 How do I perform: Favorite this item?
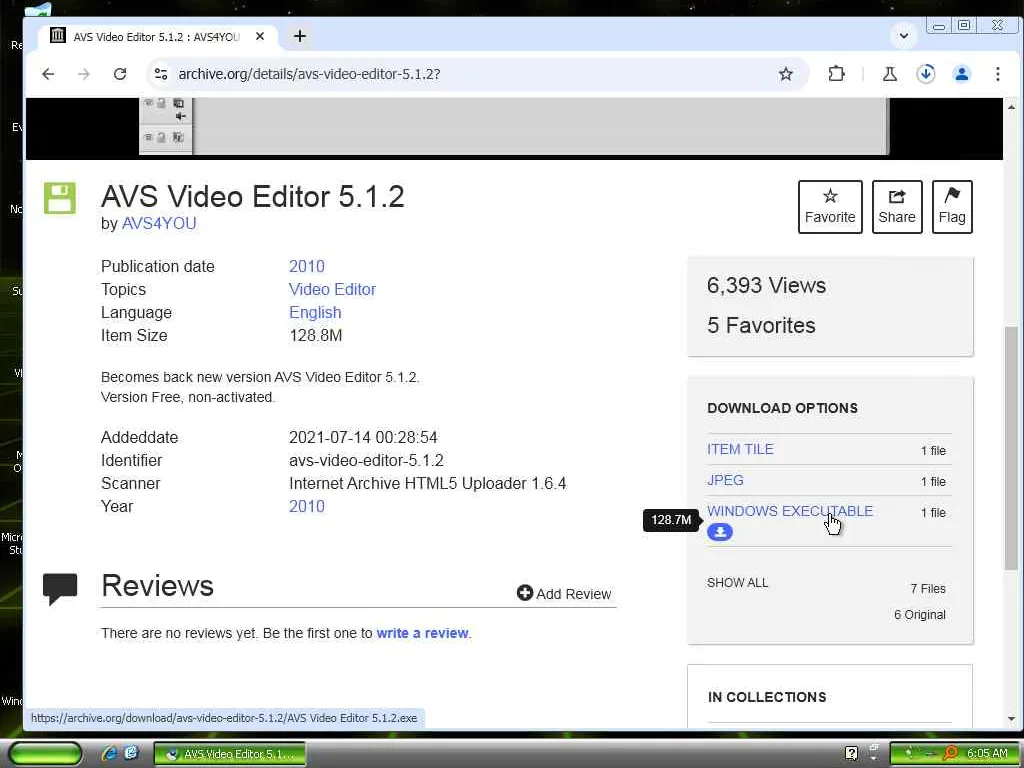(x=830, y=207)
